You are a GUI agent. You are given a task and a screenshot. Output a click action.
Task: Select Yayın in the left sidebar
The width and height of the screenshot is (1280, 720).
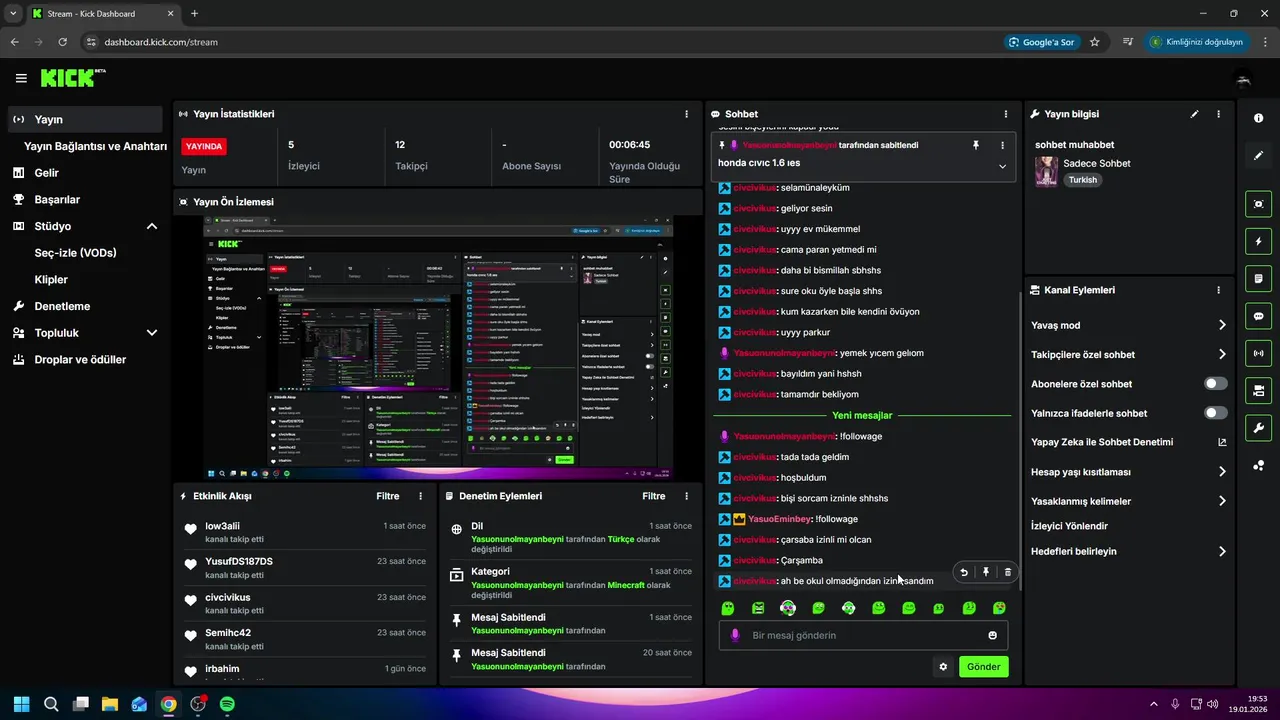point(85,119)
